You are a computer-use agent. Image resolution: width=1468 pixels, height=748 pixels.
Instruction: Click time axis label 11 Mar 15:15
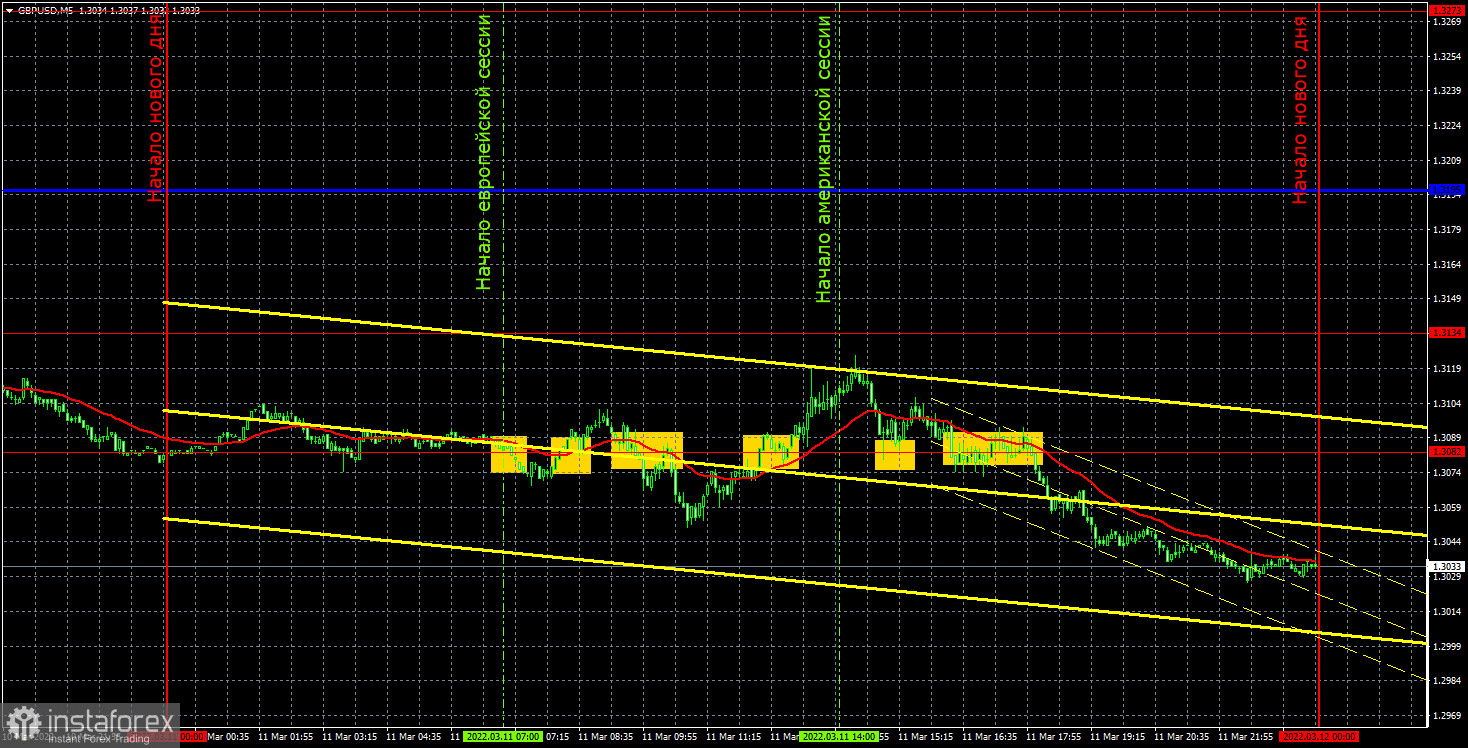point(926,736)
